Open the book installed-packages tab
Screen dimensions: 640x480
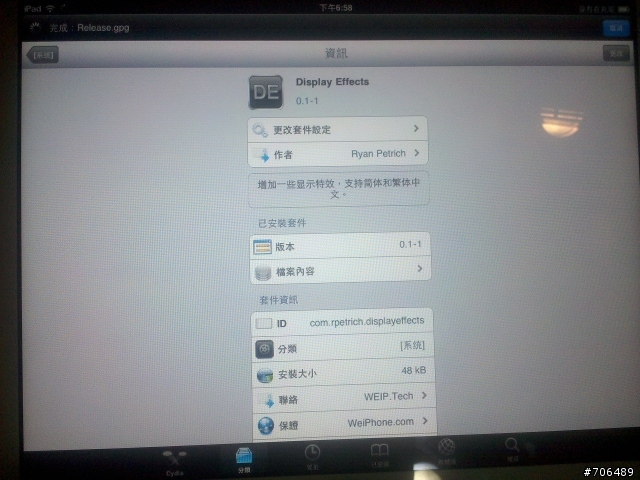coord(380,455)
